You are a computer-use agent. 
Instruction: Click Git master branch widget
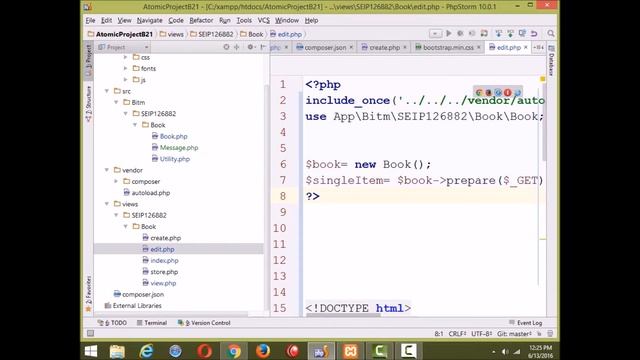[514, 334]
